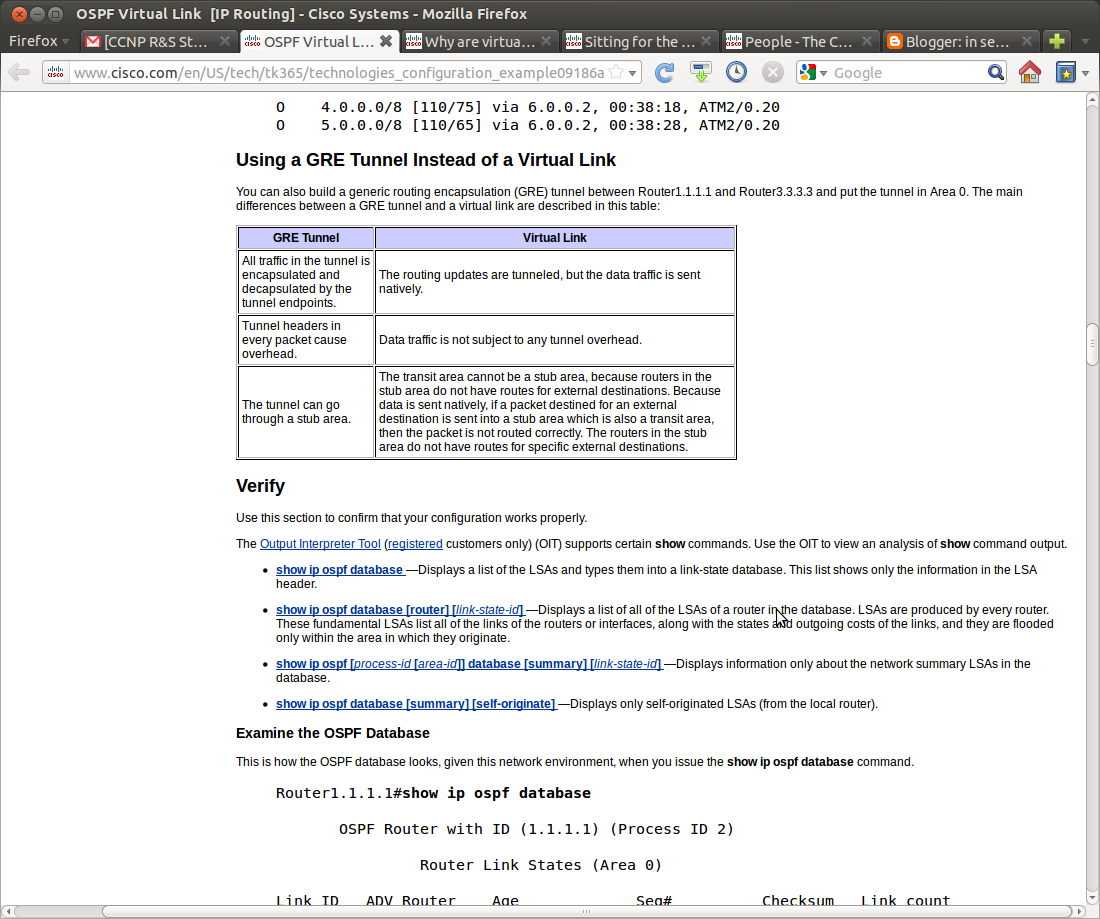Close the CCNP R&S tab

(x=224, y=41)
